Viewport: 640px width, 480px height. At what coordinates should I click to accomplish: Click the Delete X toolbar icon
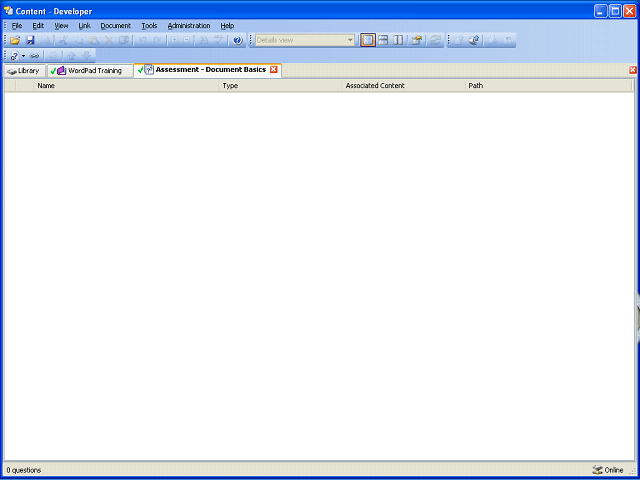point(109,40)
